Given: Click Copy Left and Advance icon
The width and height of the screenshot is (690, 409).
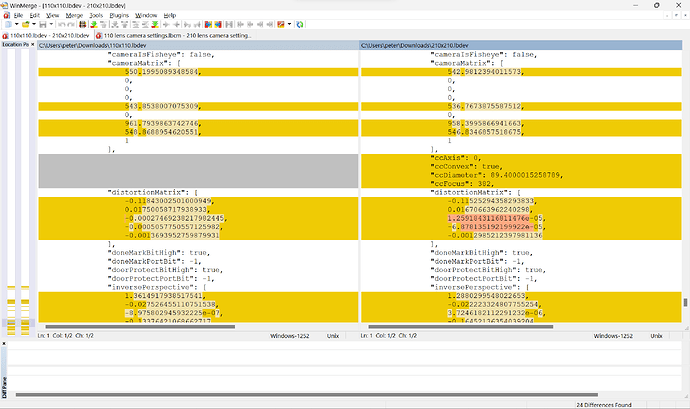Looking at the screenshot, I should [x=197, y=24].
